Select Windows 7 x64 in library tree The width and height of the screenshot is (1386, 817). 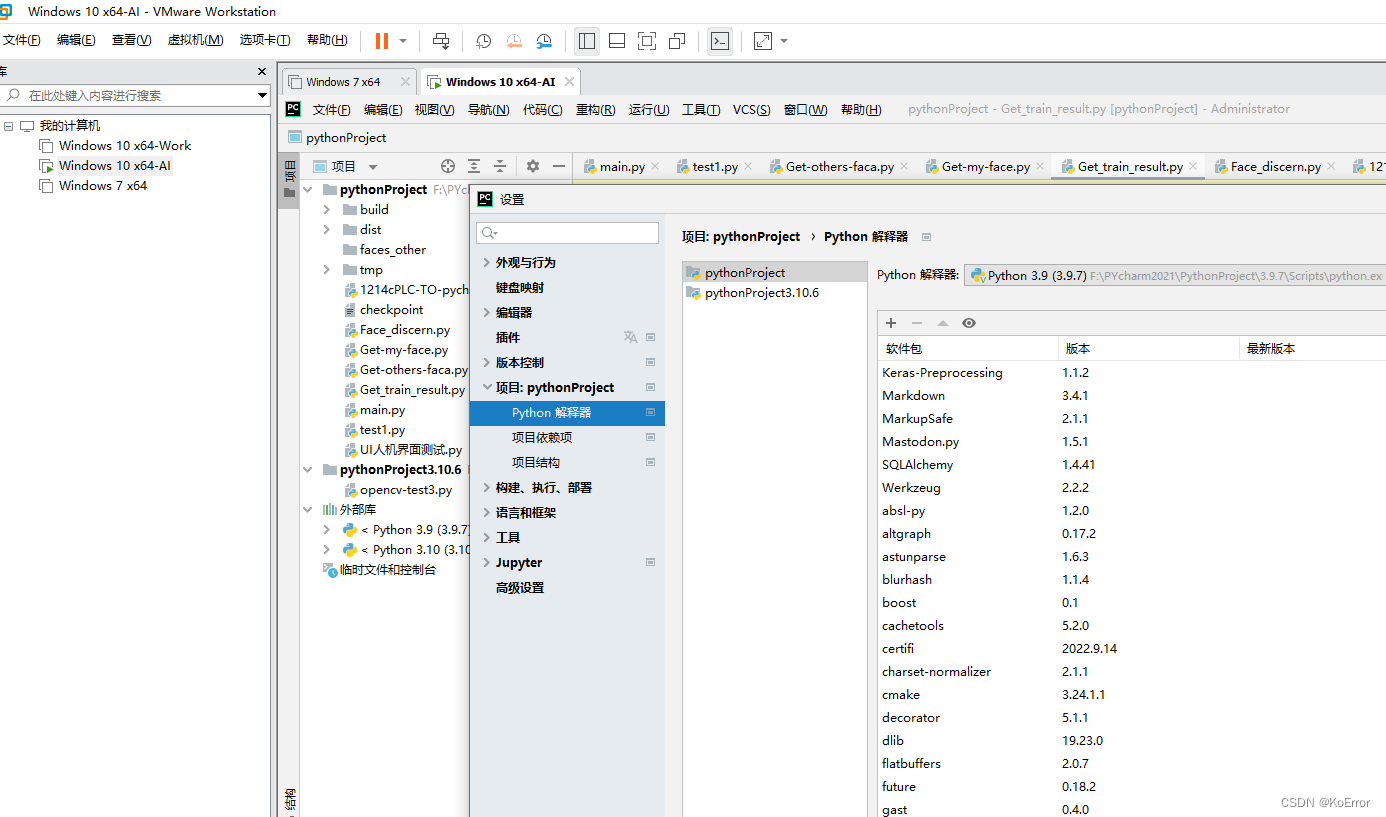point(103,186)
